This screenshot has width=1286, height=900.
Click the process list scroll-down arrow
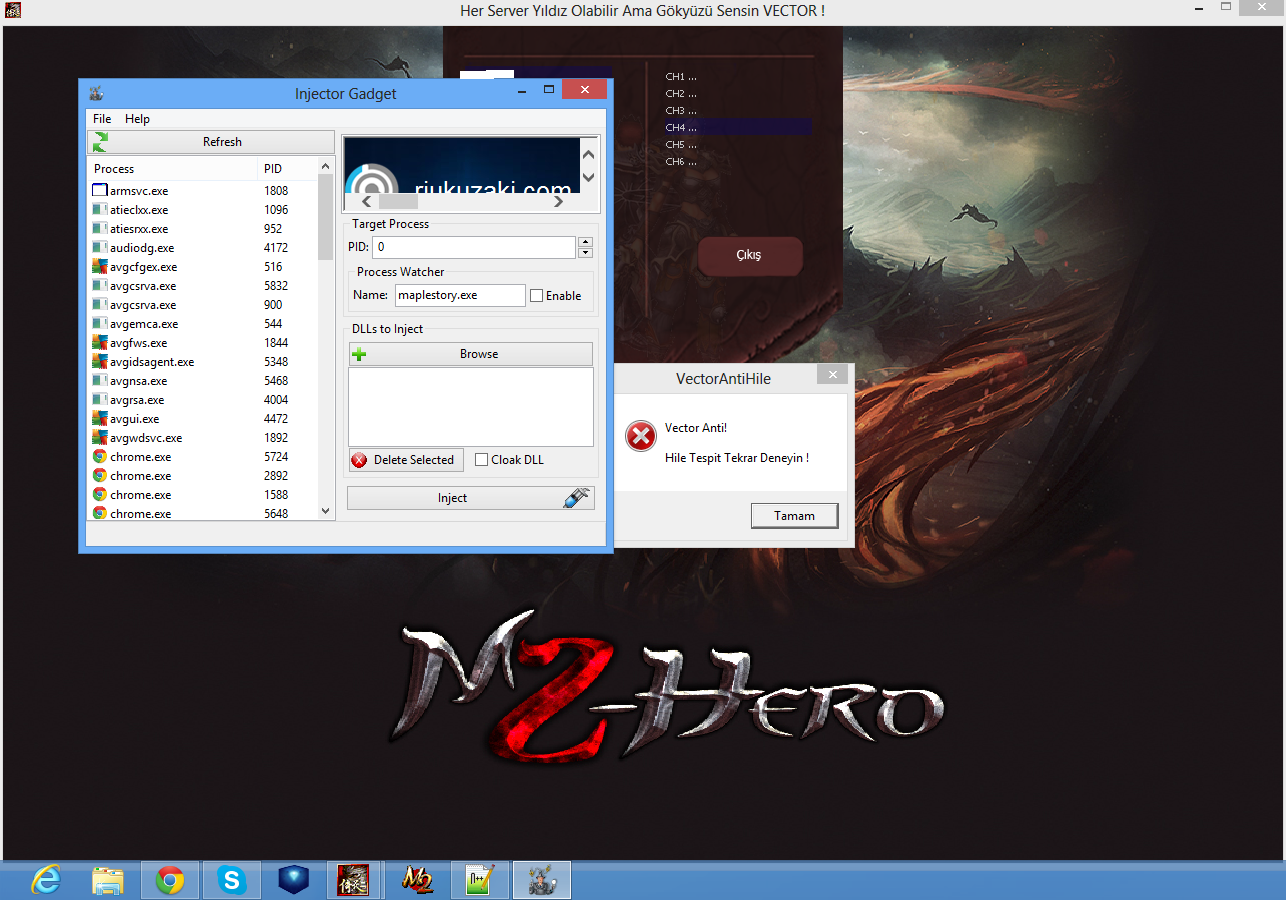pyautogui.click(x=325, y=511)
